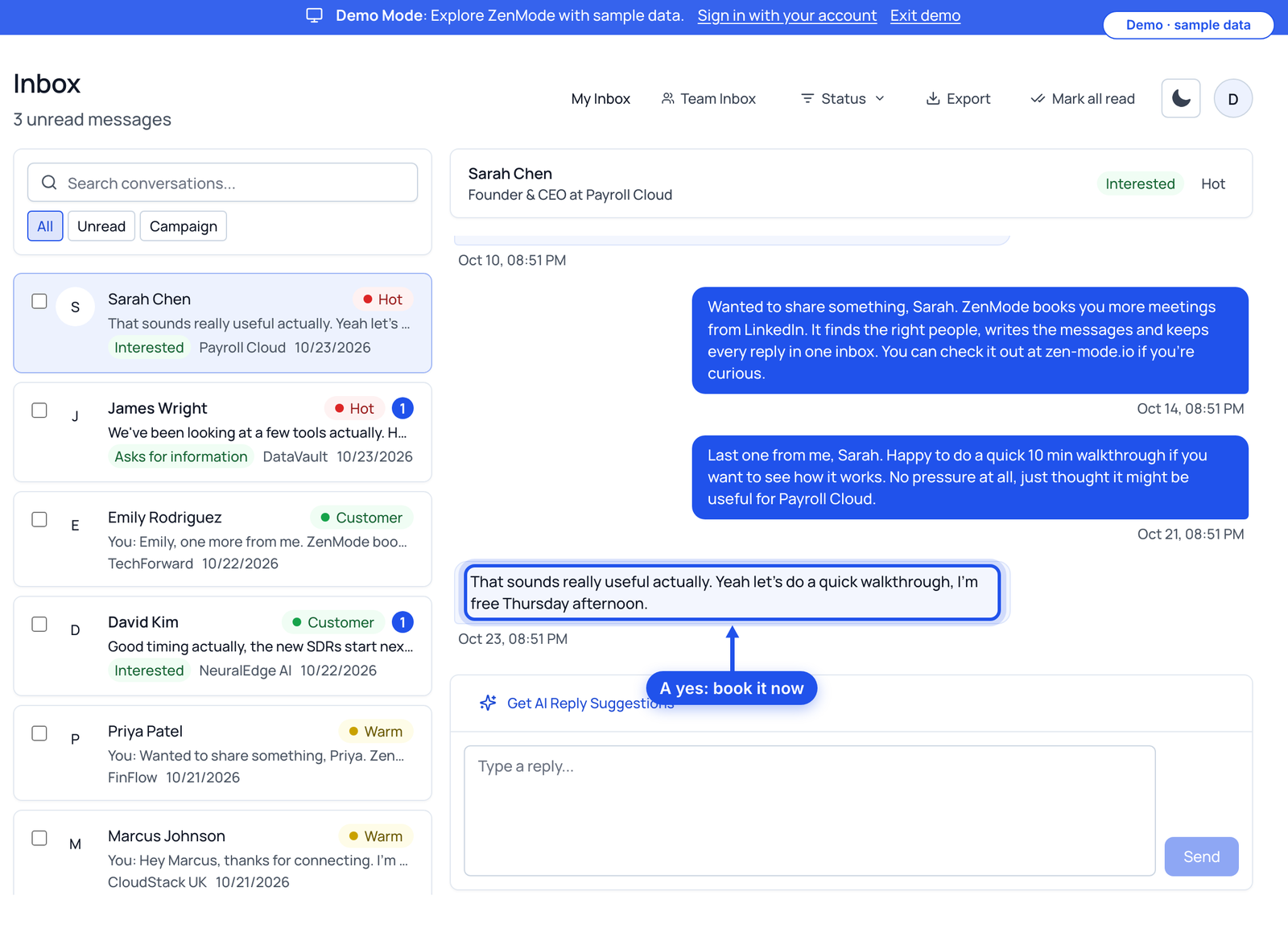Open David Kim's conversation
Image resolution: width=1288 pixels, height=945 pixels.
(222, 646)
